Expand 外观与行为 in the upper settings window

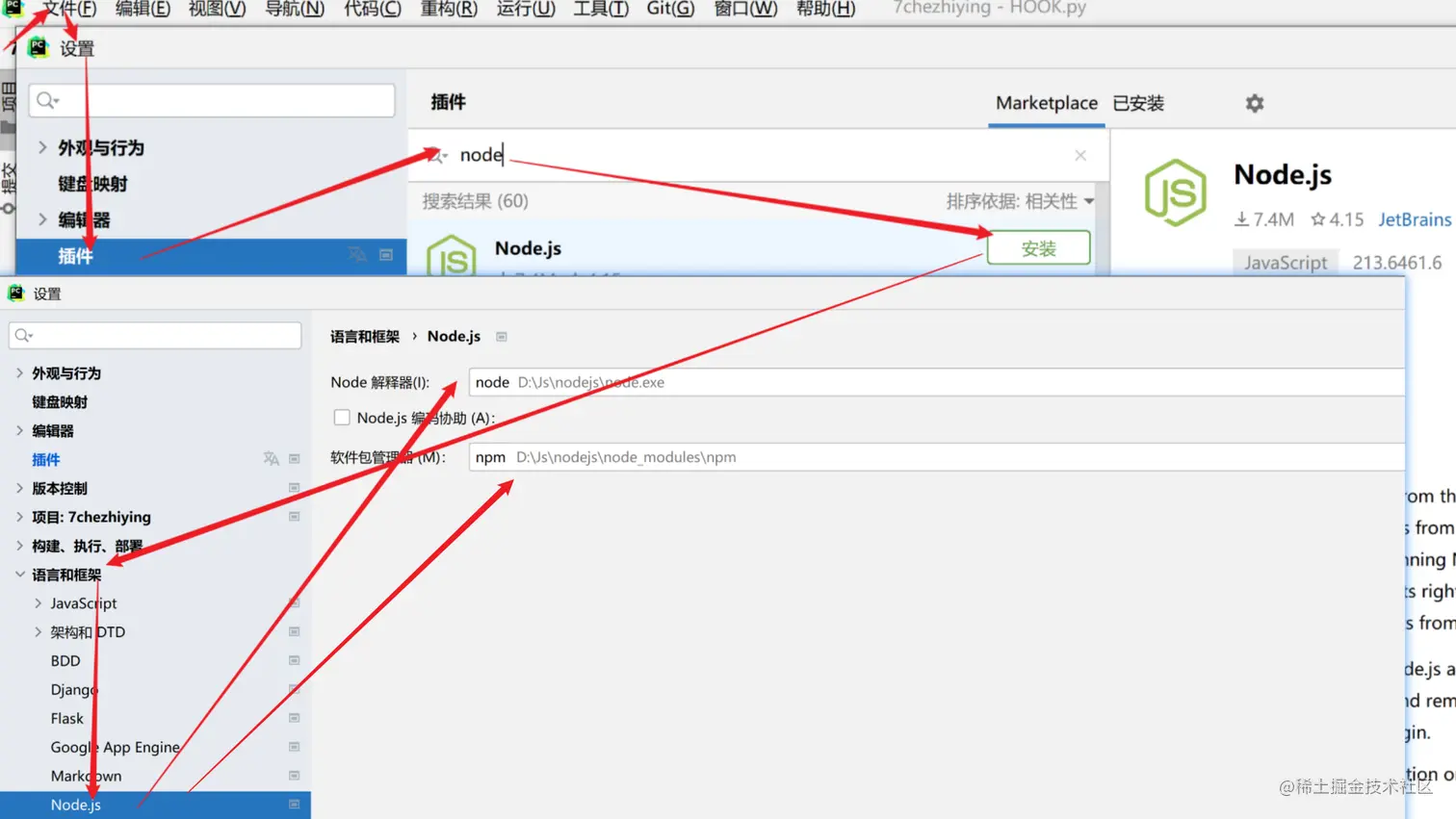[x=42, y=147]
